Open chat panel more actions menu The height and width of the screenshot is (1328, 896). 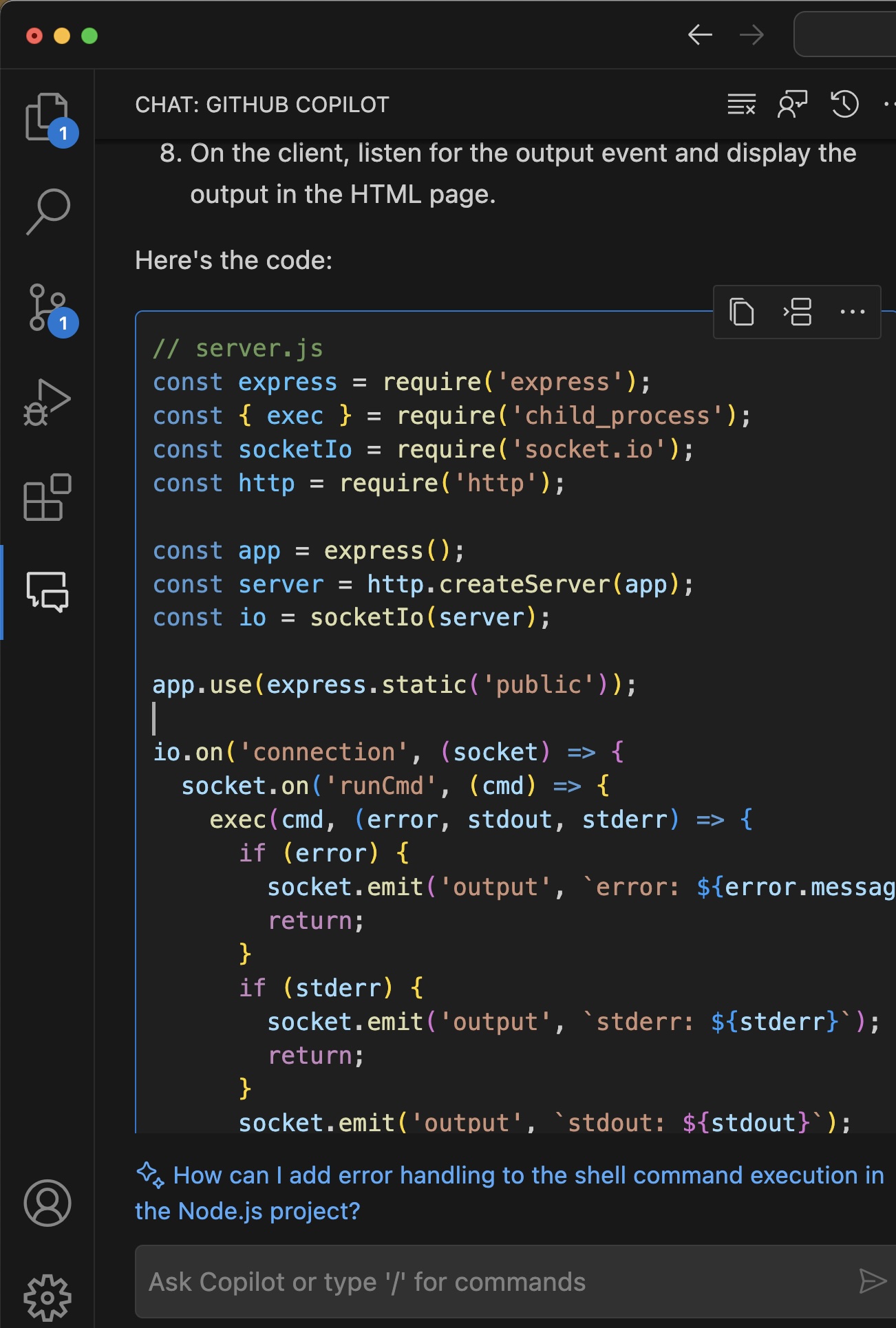[x=889, y=105]
